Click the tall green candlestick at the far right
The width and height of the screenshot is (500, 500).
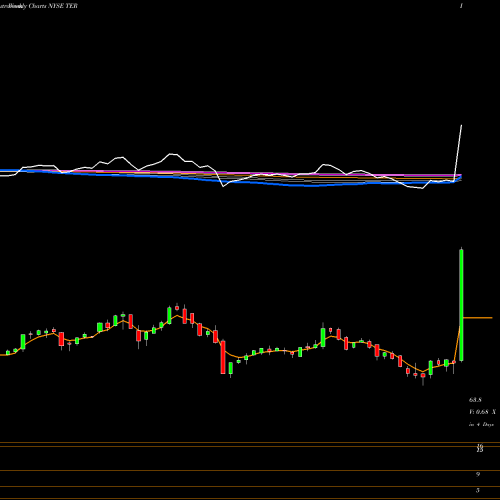pyautogui.click(x=461, y=305)
